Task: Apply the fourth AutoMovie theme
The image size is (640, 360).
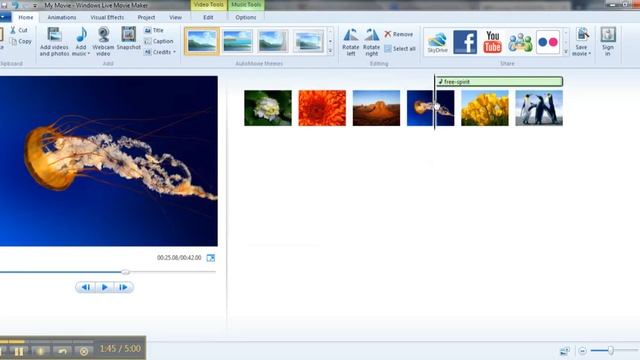Action: [309, 41]
